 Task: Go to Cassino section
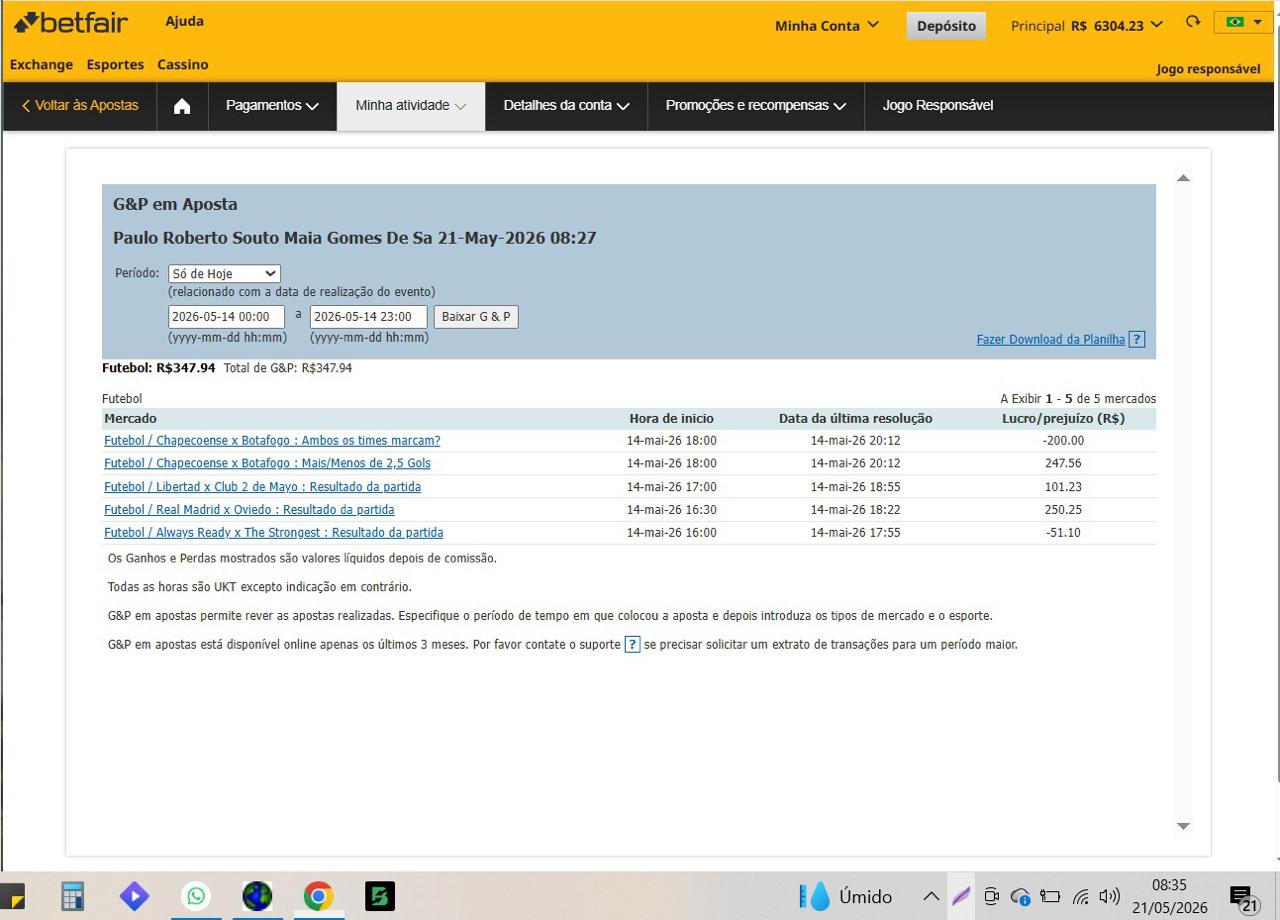click(x=183, y=65)
